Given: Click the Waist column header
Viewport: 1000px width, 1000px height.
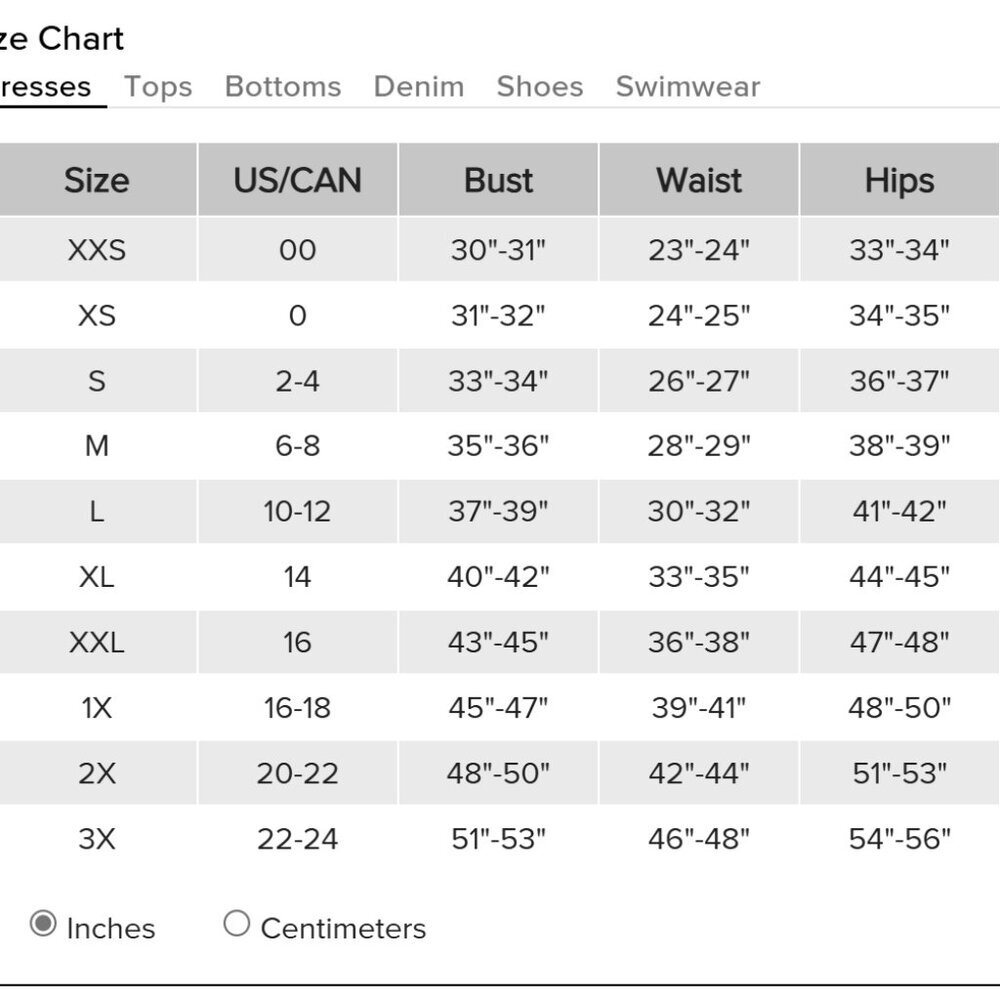Looking at the screenshot, I should pos(699,180).
